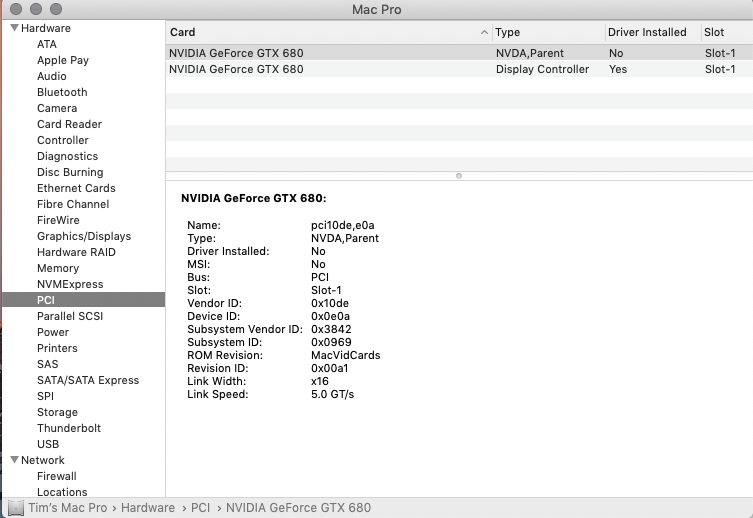Select Graphics/Displays in the sidebar
753x518 pixels.
point(84,236)
